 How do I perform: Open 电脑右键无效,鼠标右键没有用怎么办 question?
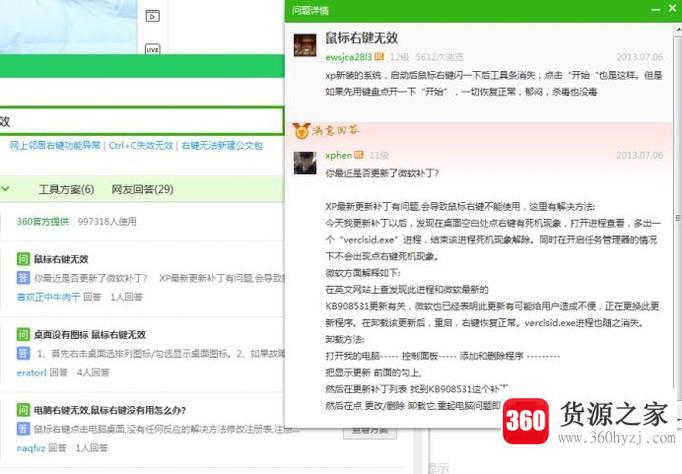[x=110, y=410]
